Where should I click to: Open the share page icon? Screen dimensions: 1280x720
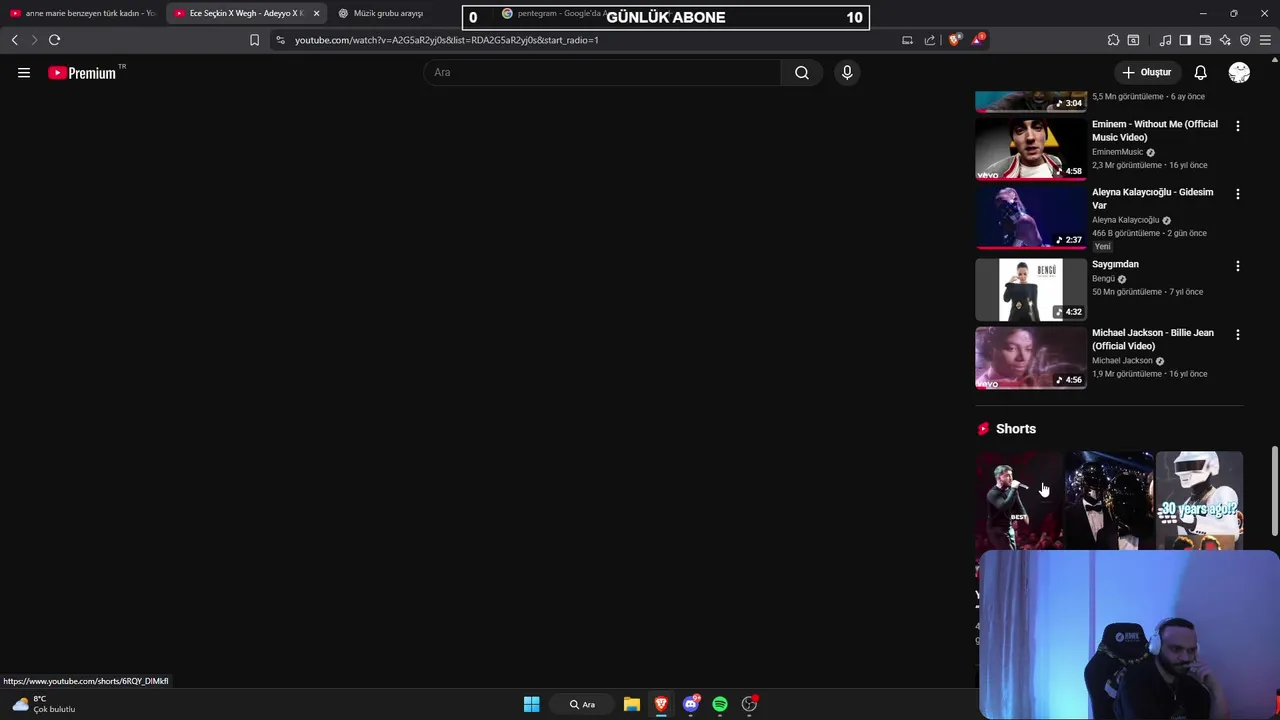pos(930,40)
